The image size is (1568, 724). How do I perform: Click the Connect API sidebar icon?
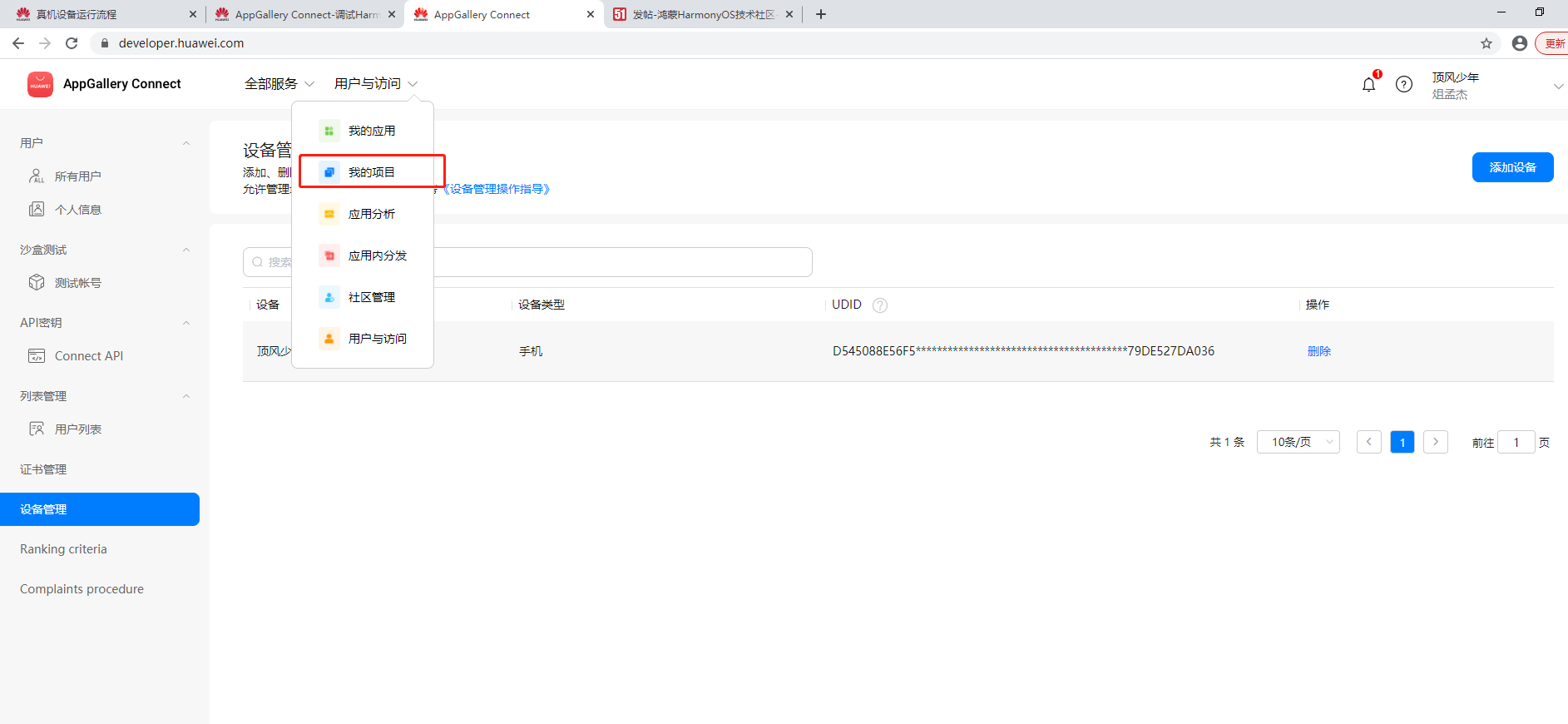[37, 355]
